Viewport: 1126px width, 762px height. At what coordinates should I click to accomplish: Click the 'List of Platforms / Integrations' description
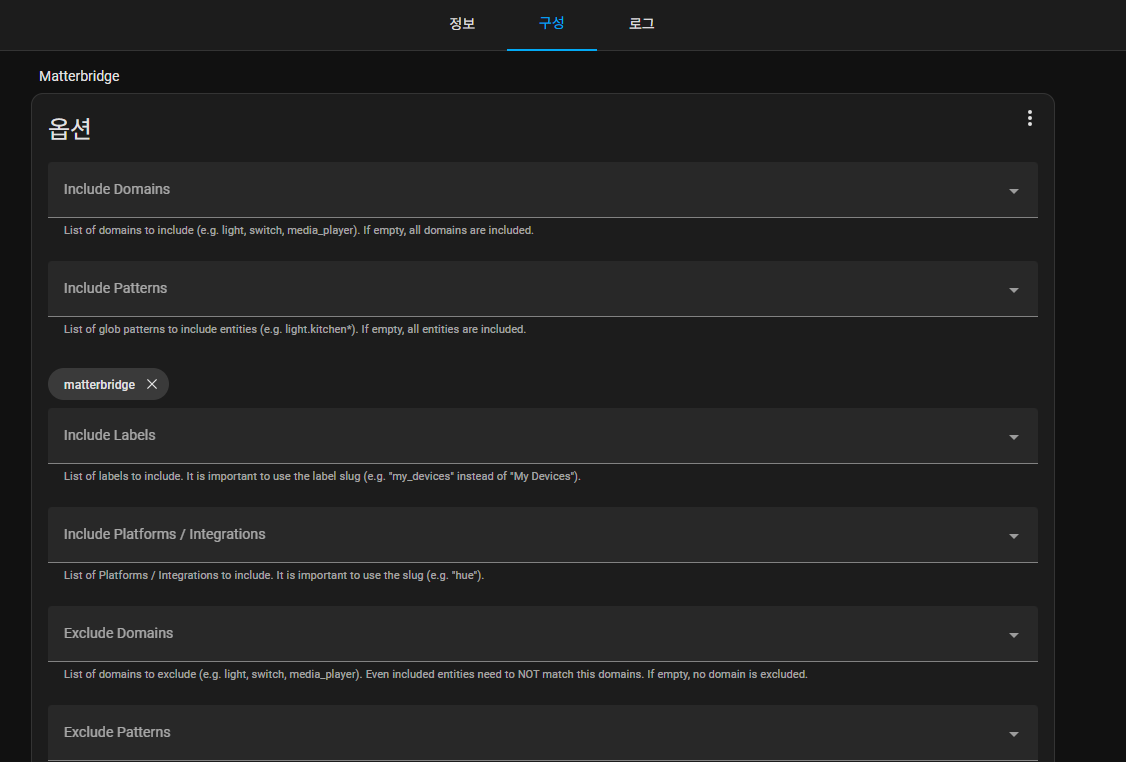274,576
